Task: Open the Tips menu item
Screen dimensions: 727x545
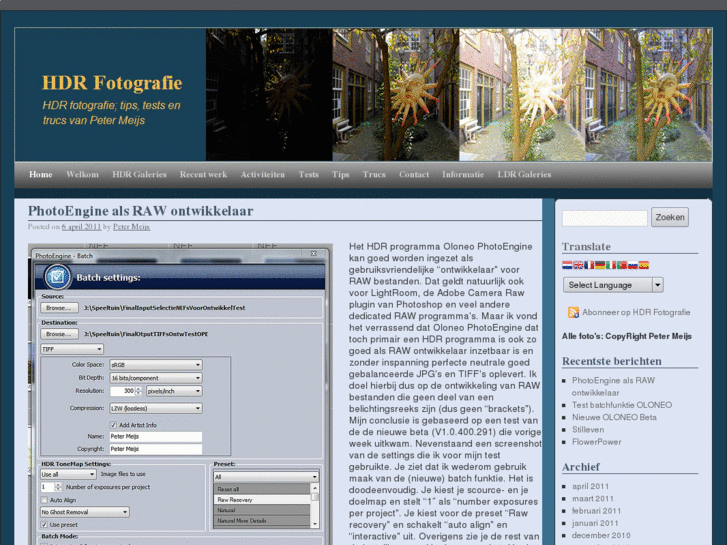Action: (x=340, y=174)
